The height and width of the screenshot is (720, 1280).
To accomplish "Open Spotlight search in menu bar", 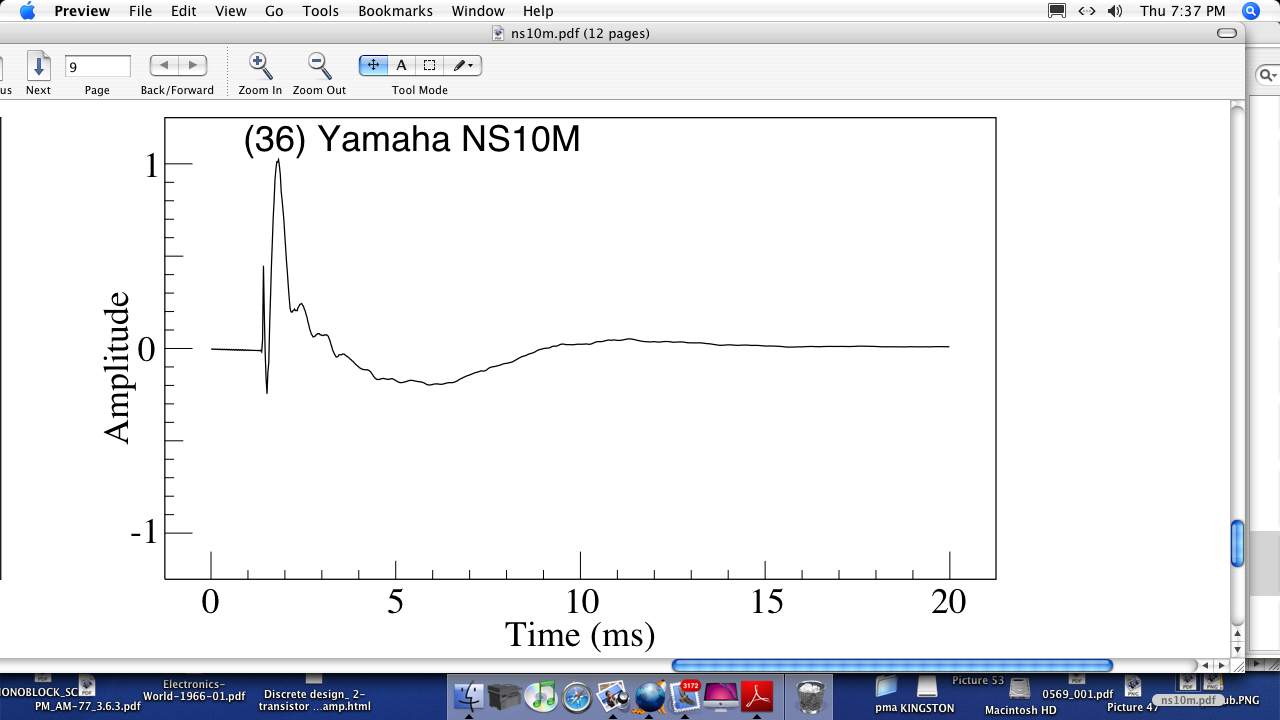I will [1251, 11].
